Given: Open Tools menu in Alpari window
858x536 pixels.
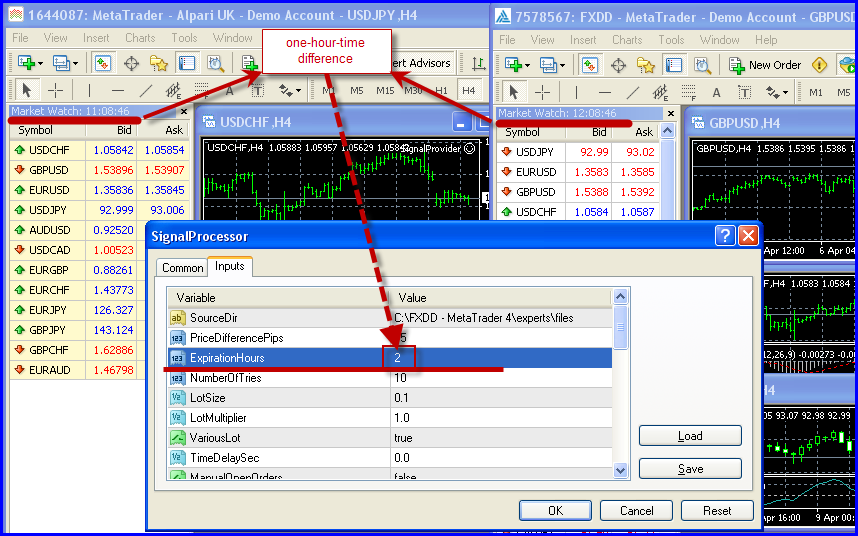Looking at the screenshot, I should coord(184,38).
